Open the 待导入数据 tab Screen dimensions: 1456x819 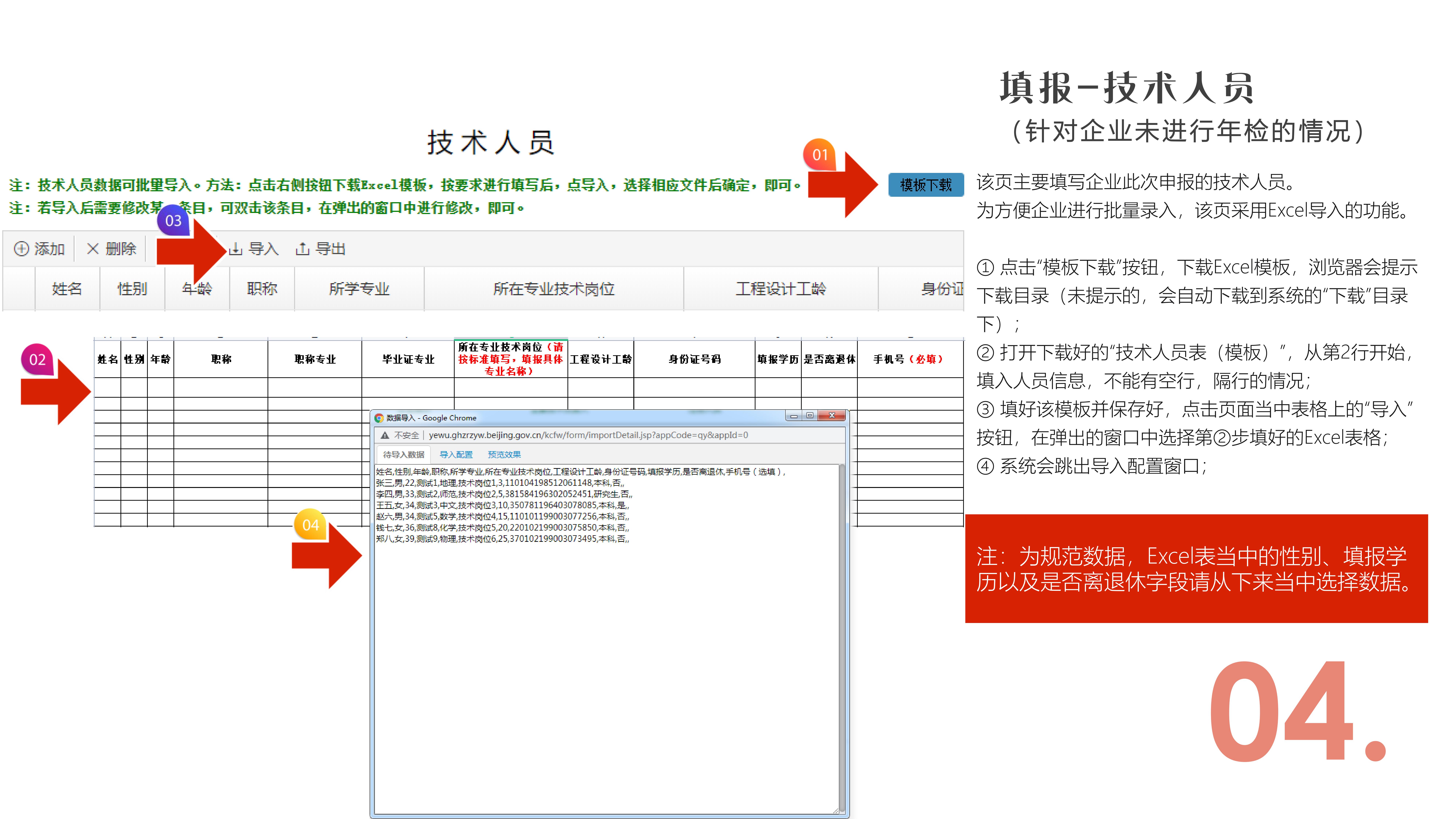point(403,454)
